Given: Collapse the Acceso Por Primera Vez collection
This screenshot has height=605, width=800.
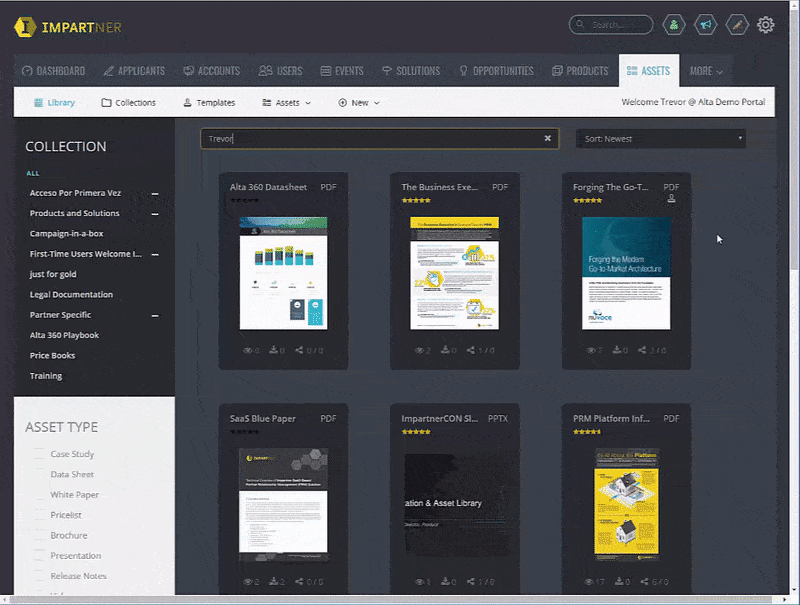Looking at the screenshot, I should pyautogui.click(x=155, y=193).
